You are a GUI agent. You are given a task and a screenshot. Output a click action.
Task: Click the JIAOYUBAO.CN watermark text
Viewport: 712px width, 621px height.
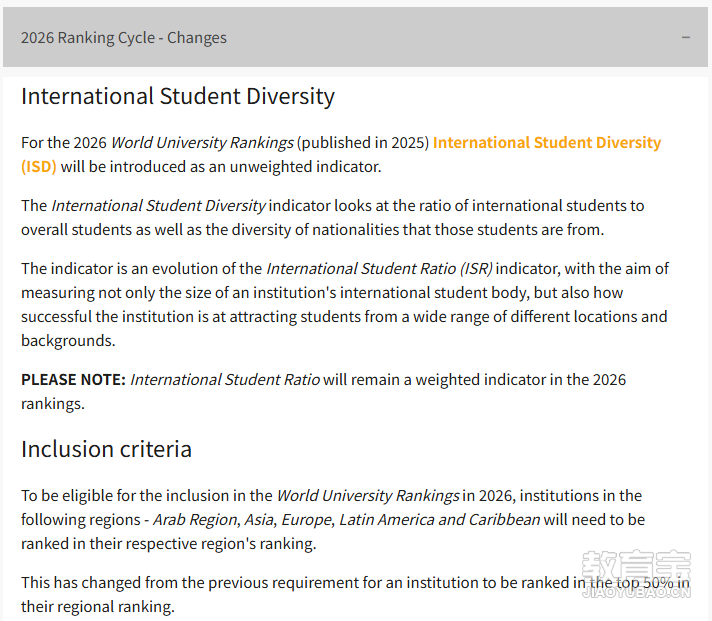click(636, 592)
